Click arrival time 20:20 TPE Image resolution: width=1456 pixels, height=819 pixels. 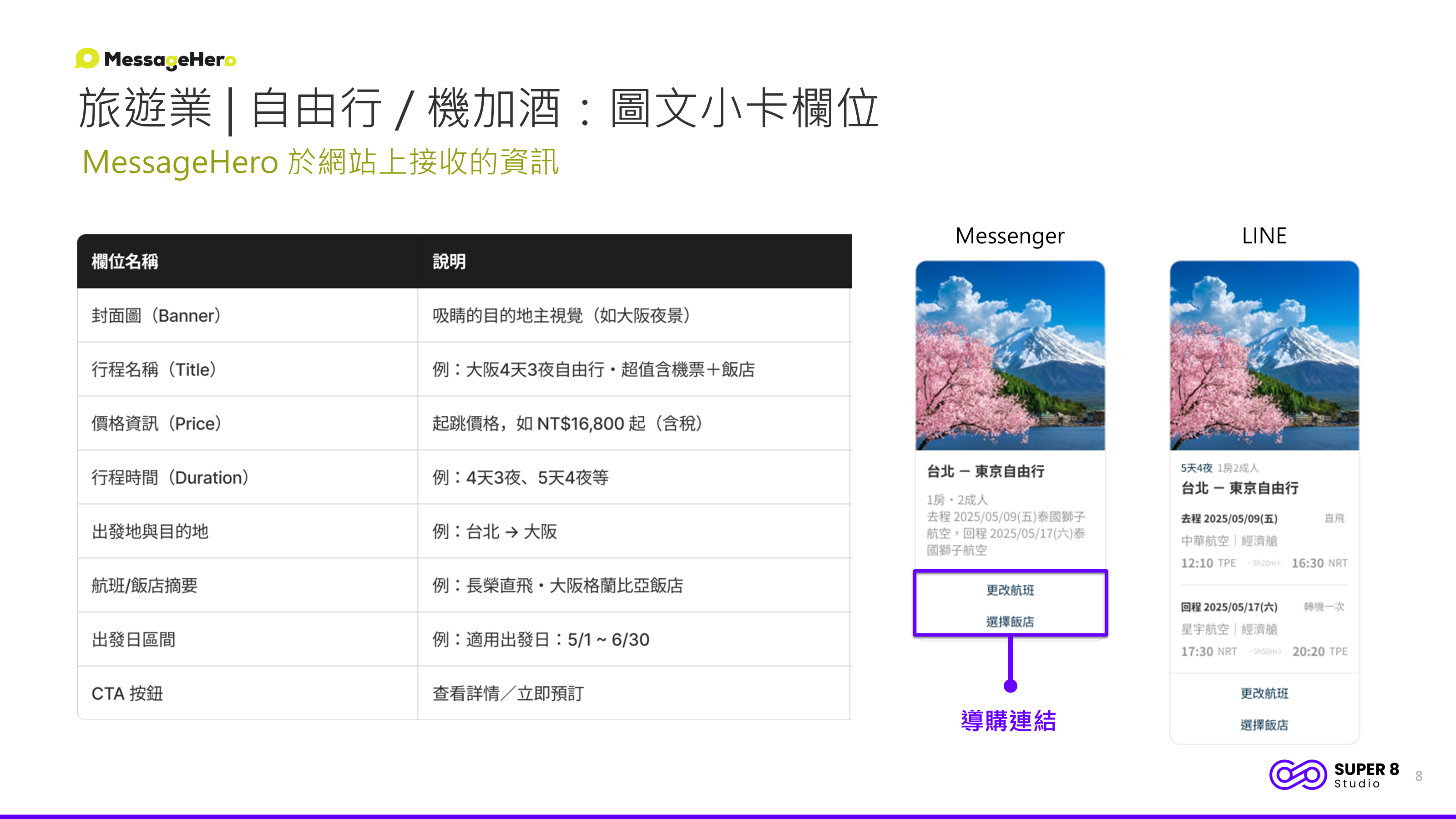pyautogui.click(x=1320, y=651)
